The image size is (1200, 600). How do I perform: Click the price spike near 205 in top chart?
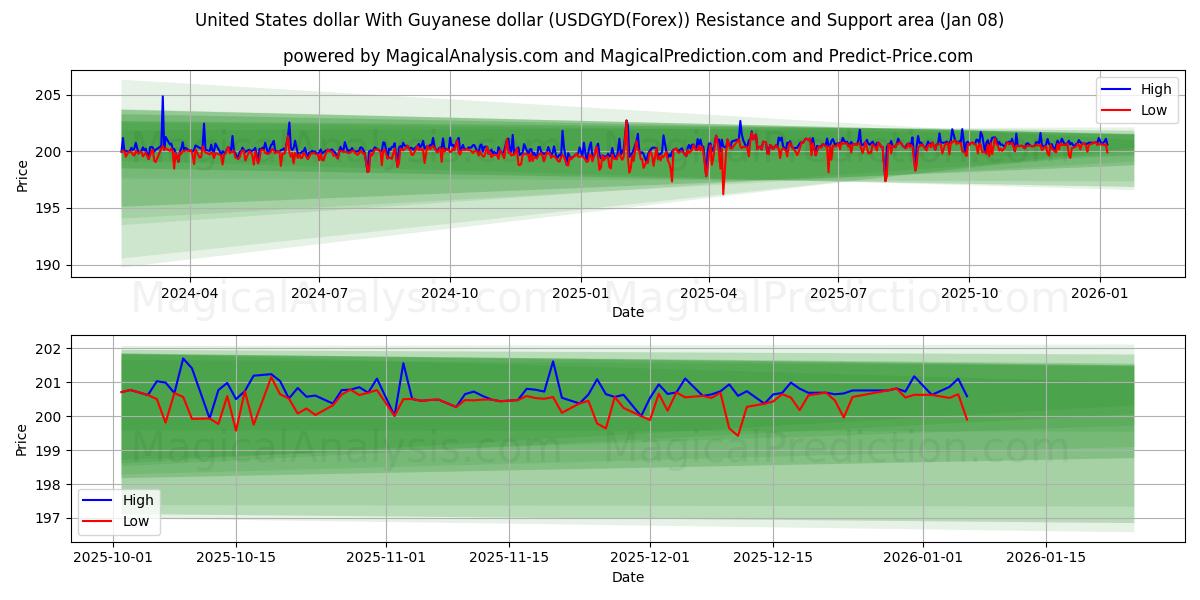point(161,96)
